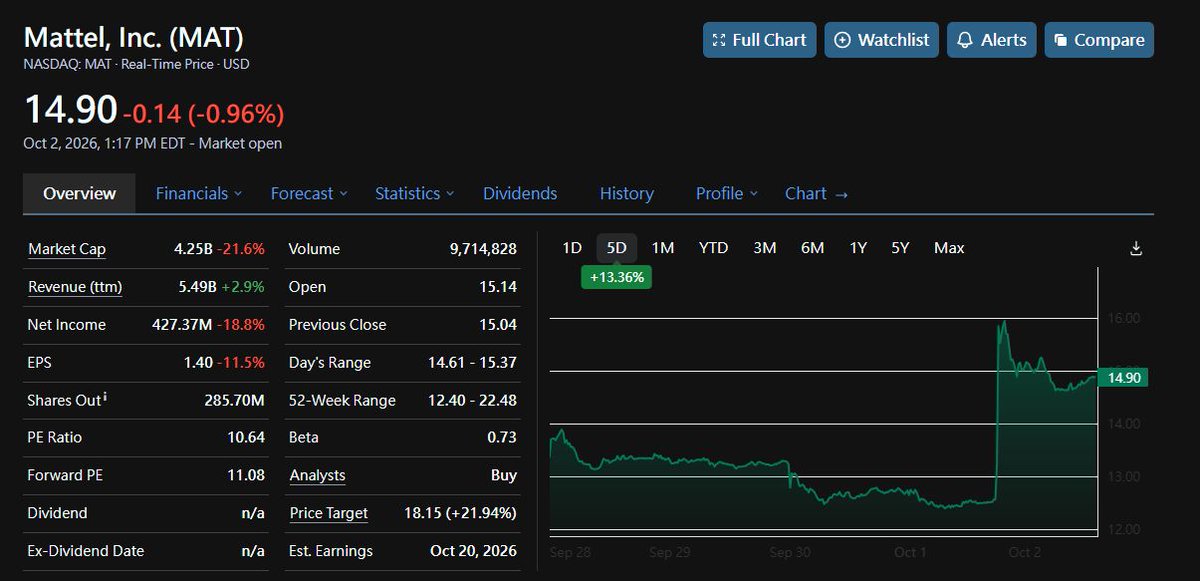Select the Max chart range
The image size is (1200, 581).
pyautogui.click(x=949, y=248)
